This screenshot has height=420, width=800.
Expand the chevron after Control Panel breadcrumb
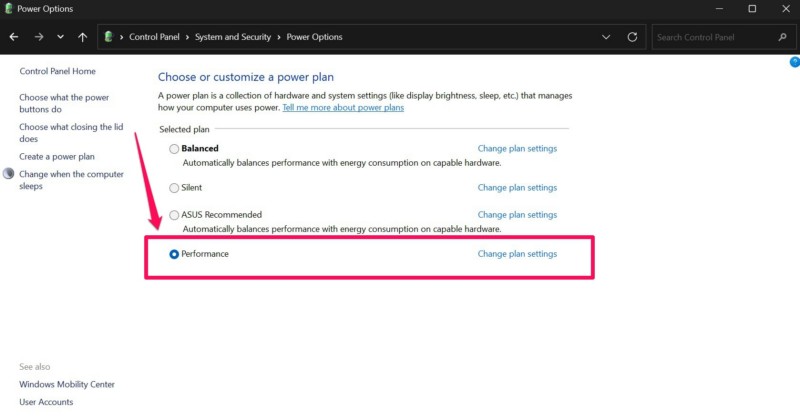[188, 37]
